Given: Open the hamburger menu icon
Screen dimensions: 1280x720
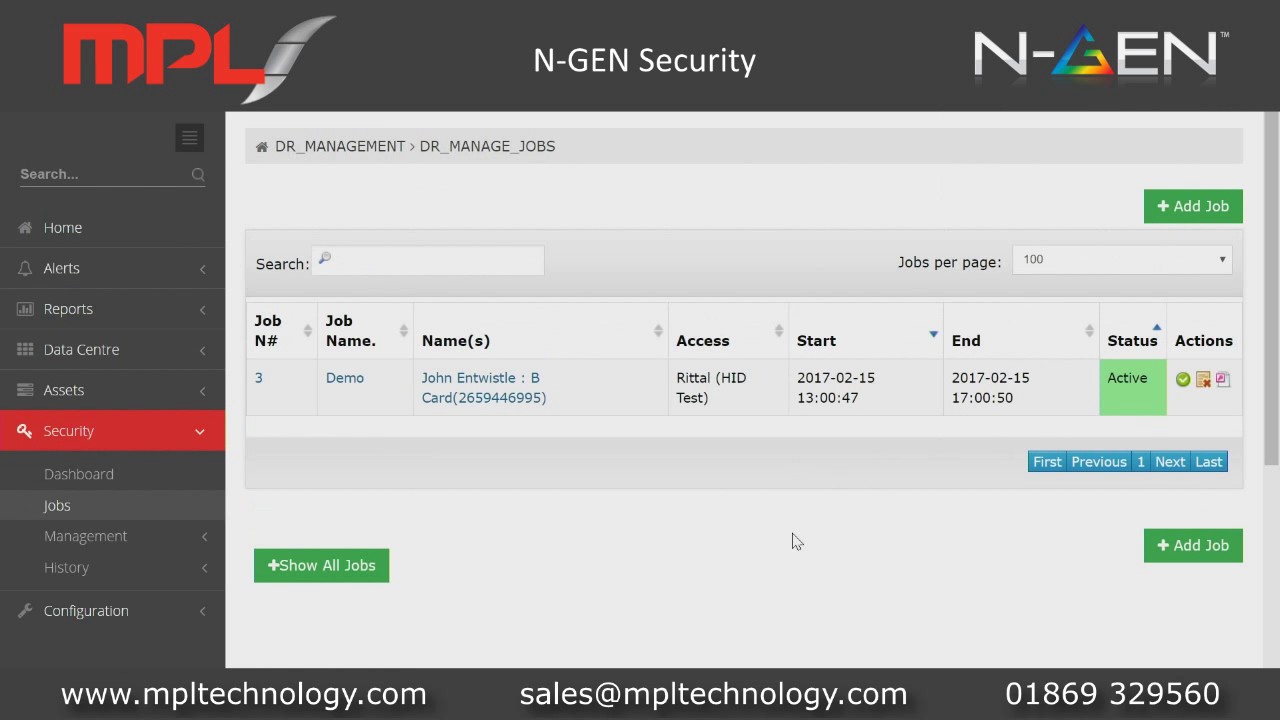Looking at the screenshot, I should pos(189,137).
